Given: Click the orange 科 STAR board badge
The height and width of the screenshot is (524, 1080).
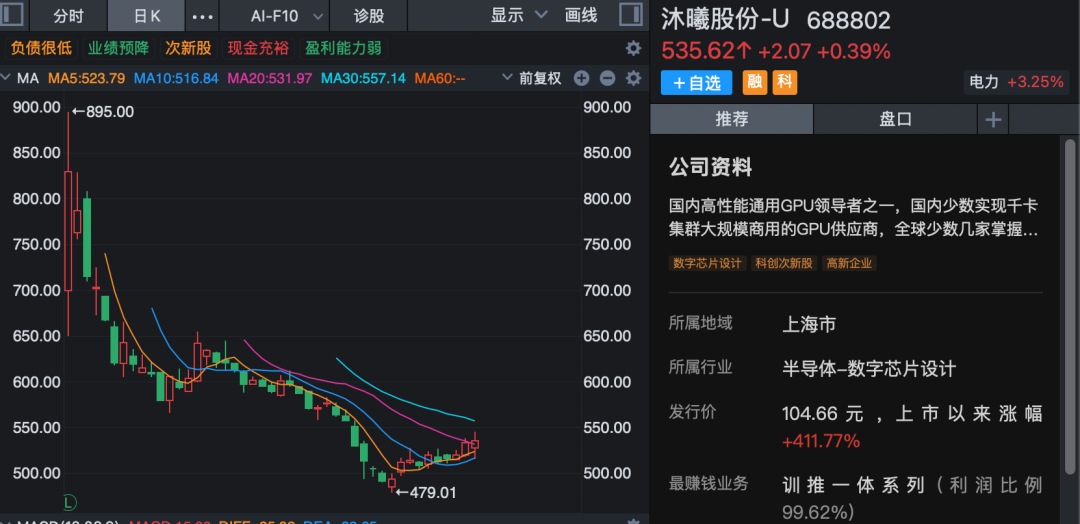Looking at the screenshot, I should [x=785, y=83].
